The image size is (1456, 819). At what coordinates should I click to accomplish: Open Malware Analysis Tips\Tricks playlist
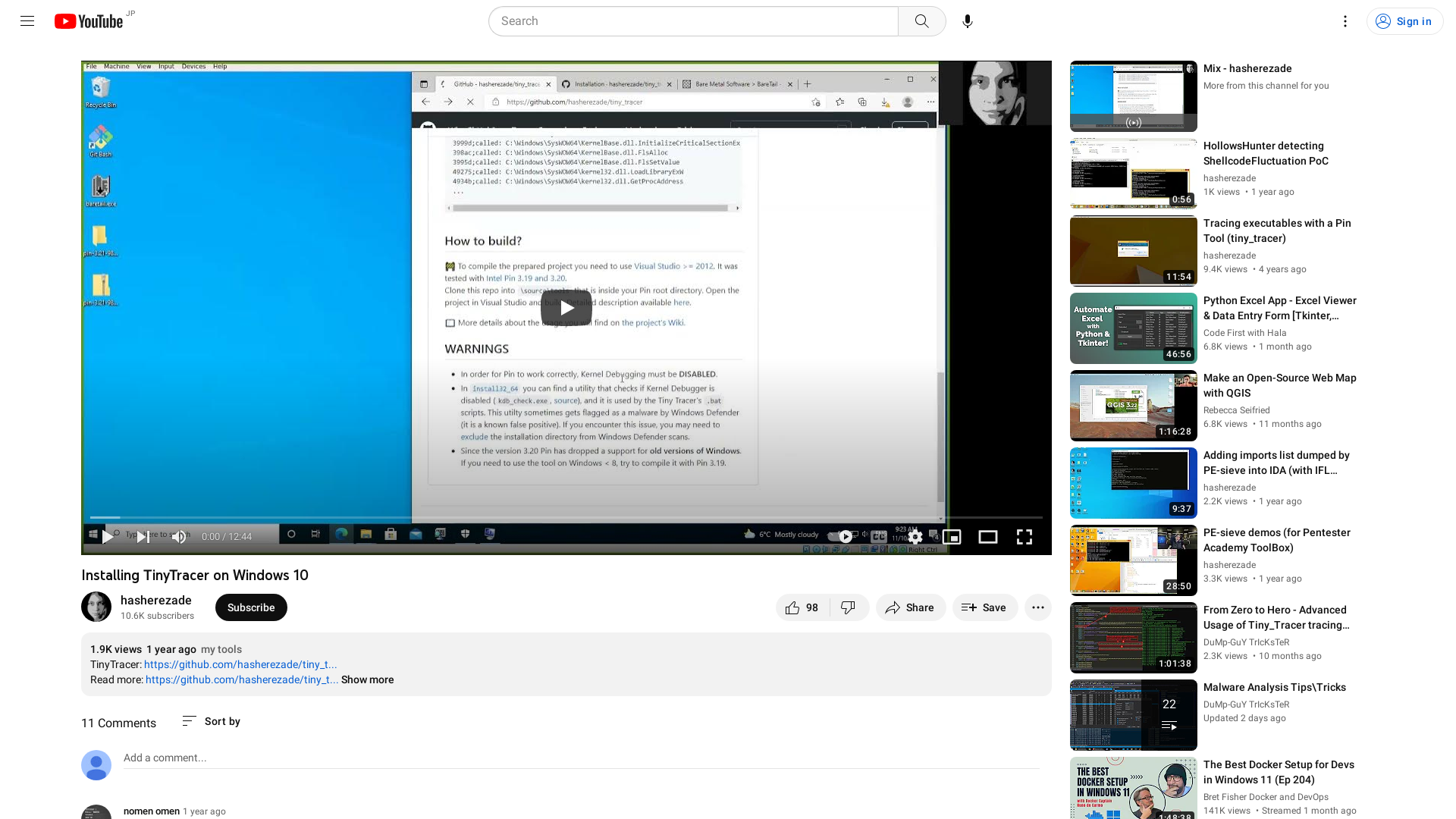click(1275, 687)
